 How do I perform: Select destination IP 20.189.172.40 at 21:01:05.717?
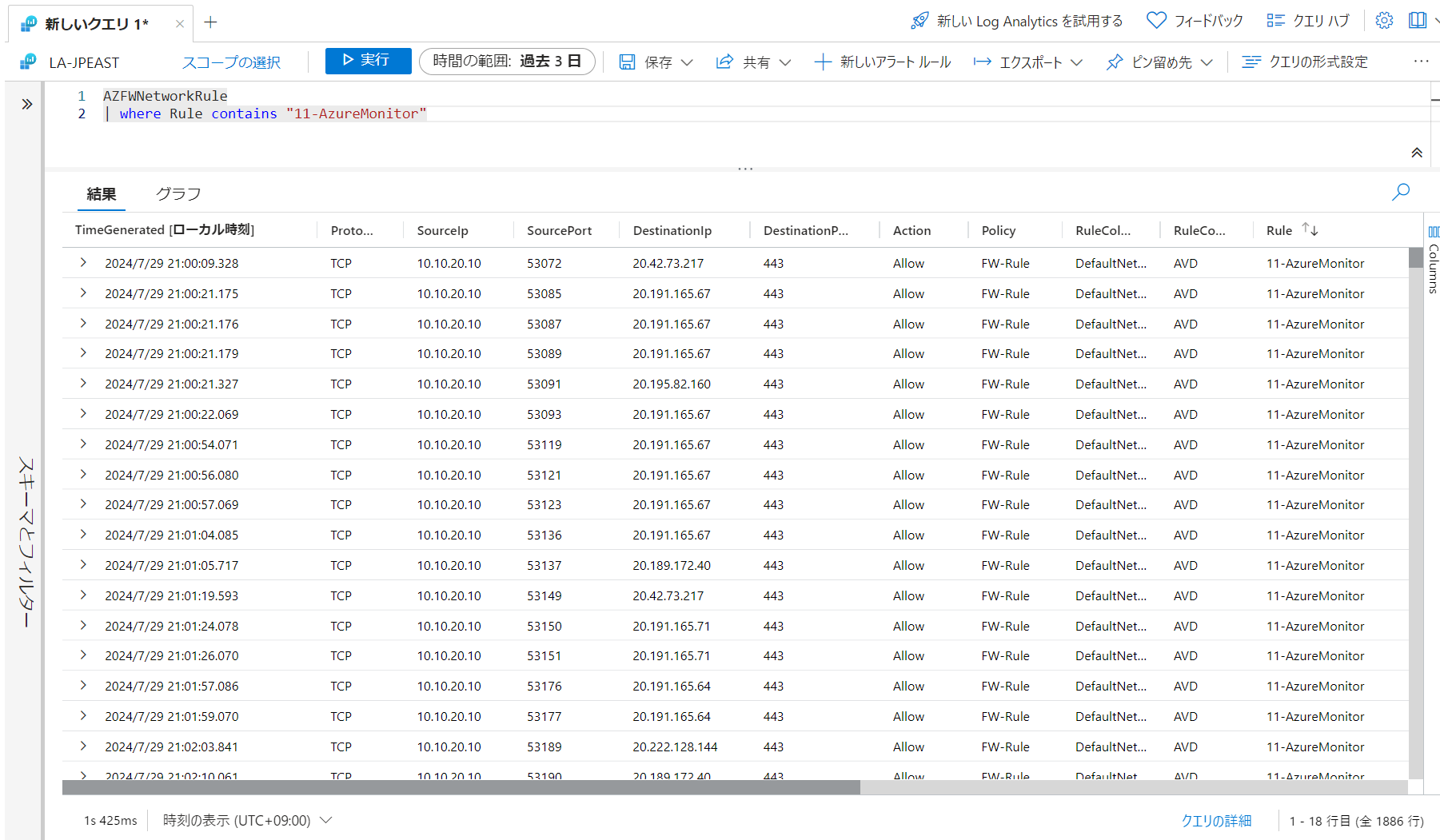[x=672, y=565]
